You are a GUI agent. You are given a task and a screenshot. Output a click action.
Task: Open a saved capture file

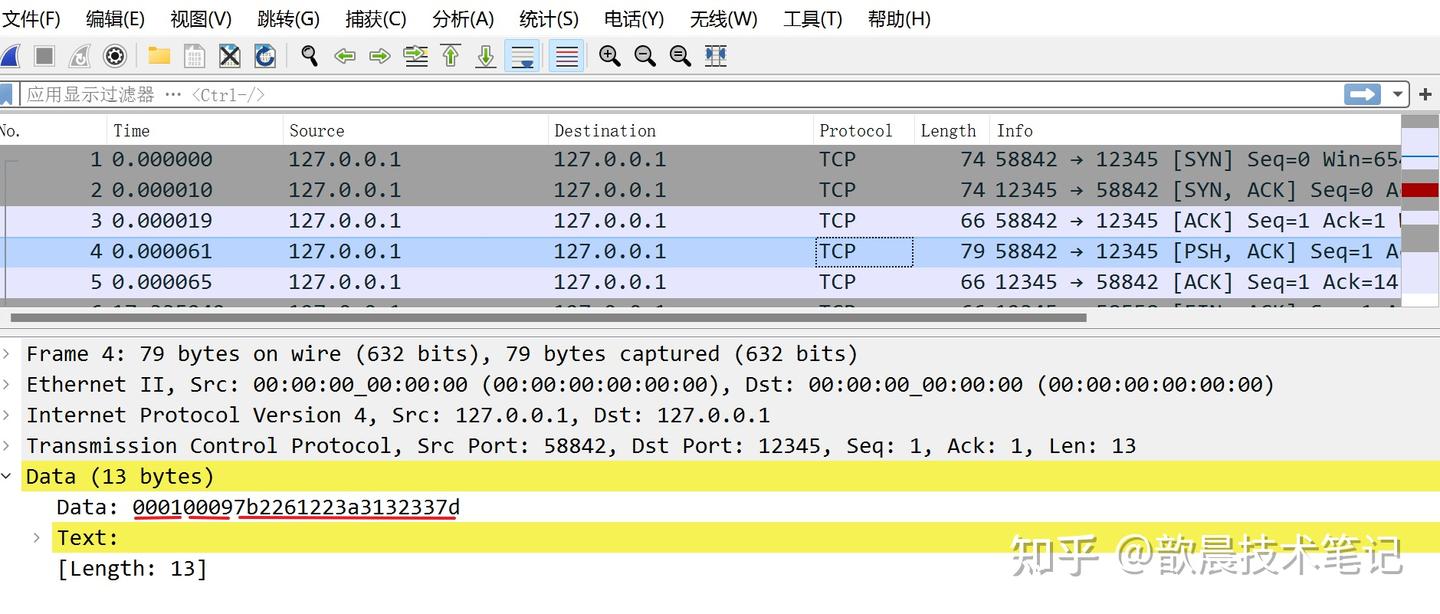click(158, 55)
